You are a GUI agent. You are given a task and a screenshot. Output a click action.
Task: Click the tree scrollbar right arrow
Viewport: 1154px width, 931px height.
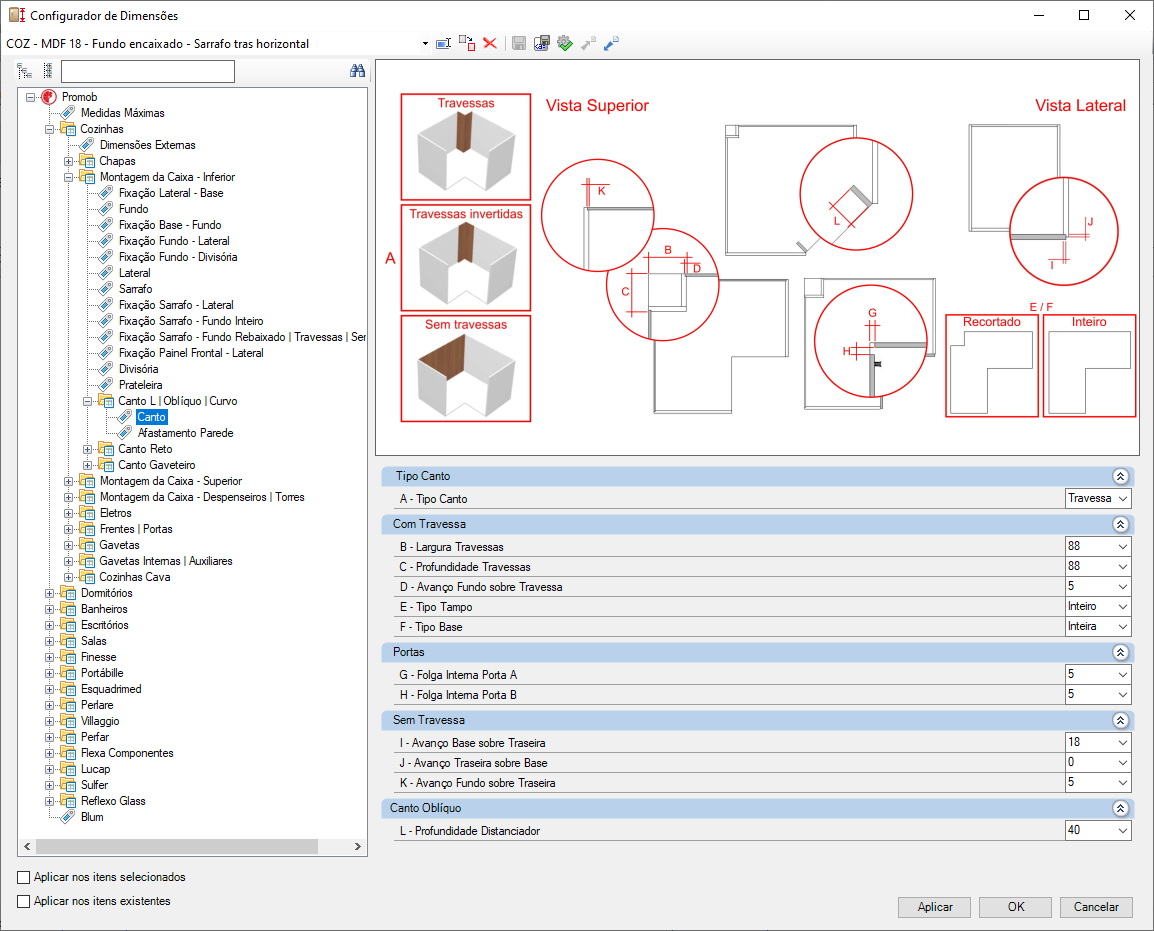[358, 846]
